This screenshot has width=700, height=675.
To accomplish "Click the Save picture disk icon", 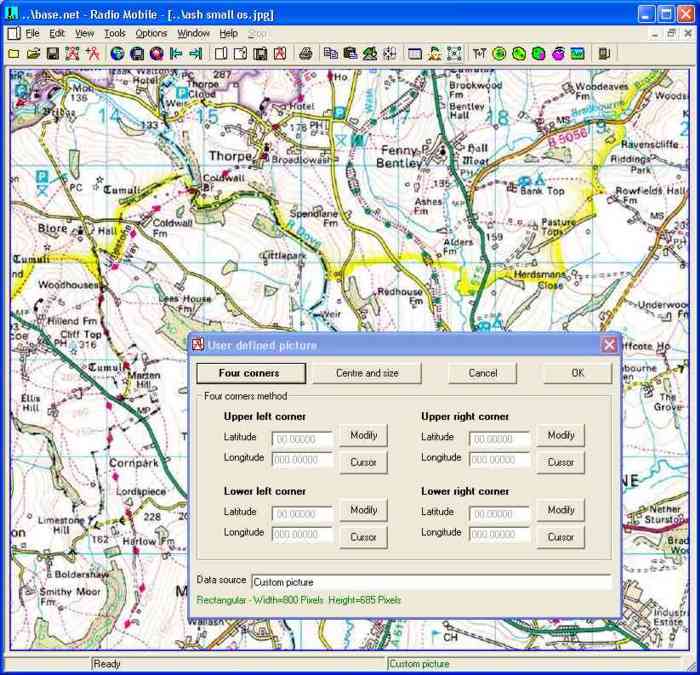I will [x=260, y=54].
